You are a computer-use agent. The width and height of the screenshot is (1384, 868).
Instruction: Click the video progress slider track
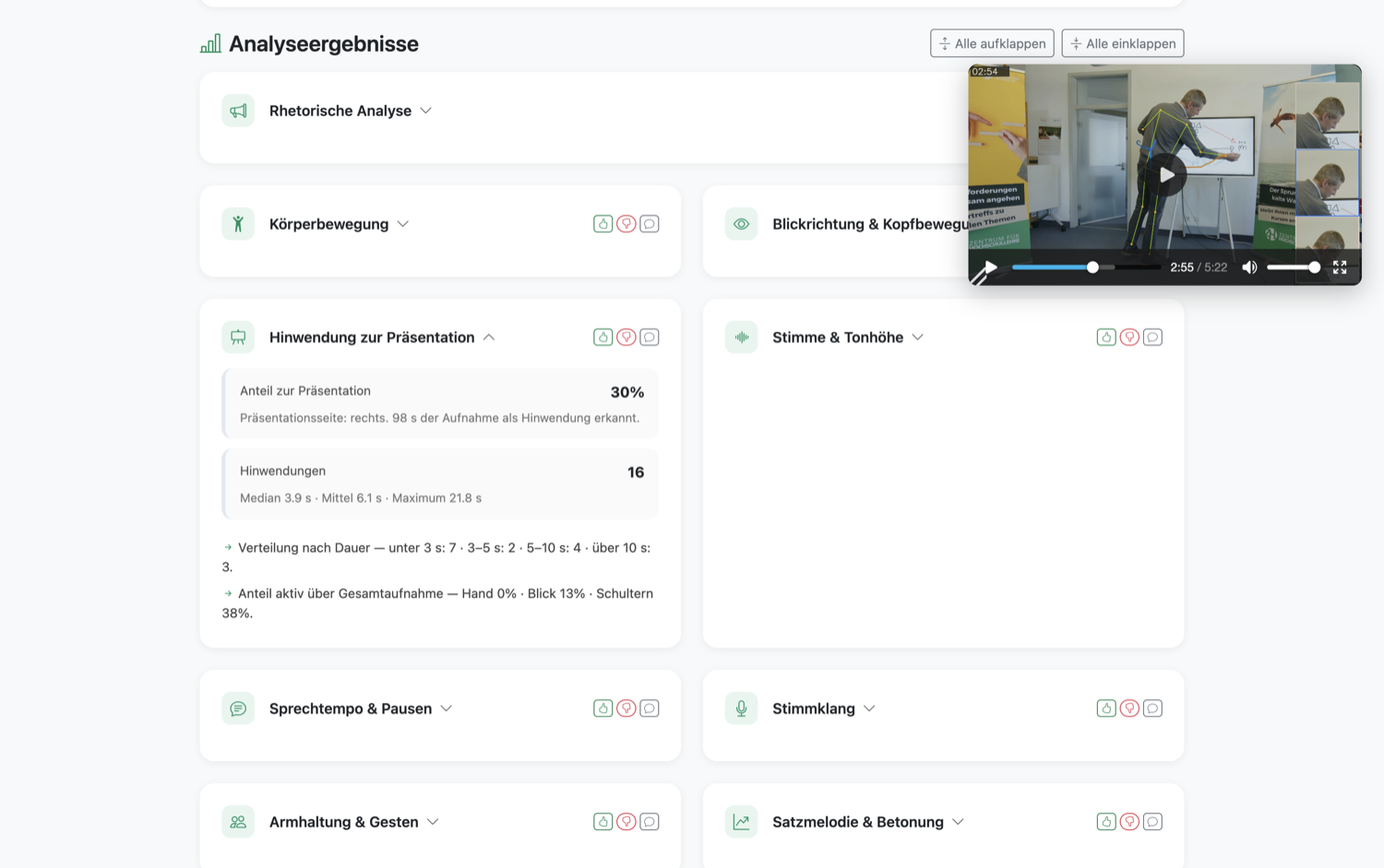point(1086,268)
